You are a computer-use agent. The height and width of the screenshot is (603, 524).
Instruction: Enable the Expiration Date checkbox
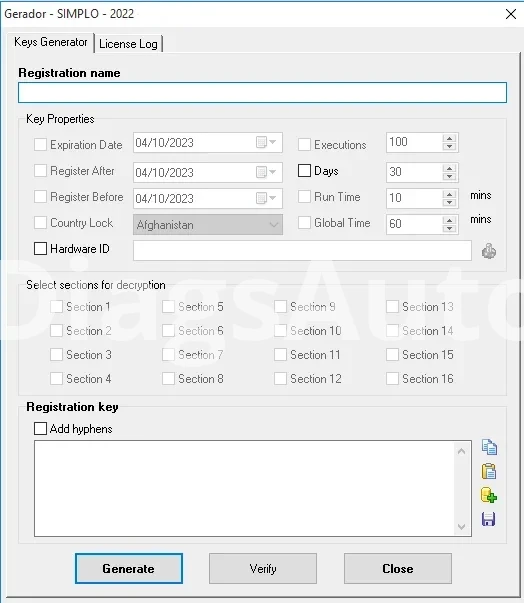pyautogui.click(x=40, y=145)
